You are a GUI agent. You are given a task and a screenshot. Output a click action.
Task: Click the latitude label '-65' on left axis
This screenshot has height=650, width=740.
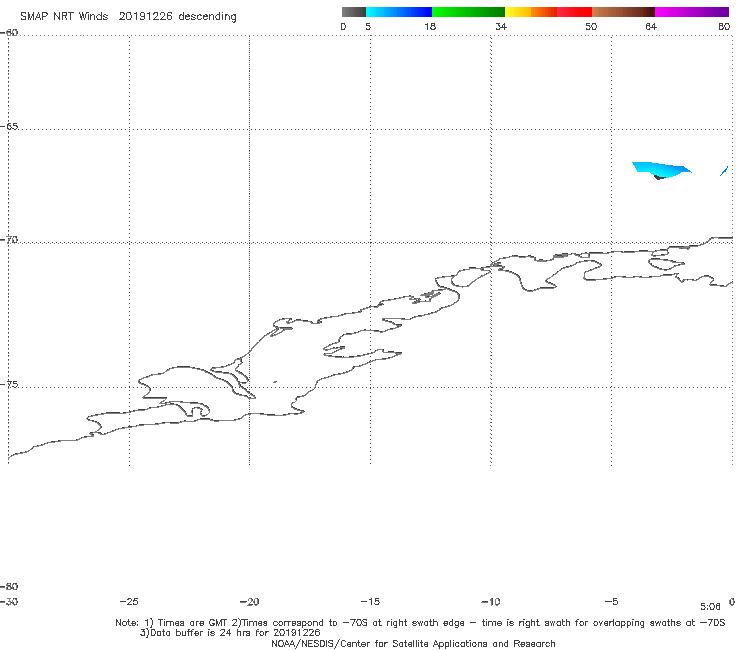[x=9, y=127]
